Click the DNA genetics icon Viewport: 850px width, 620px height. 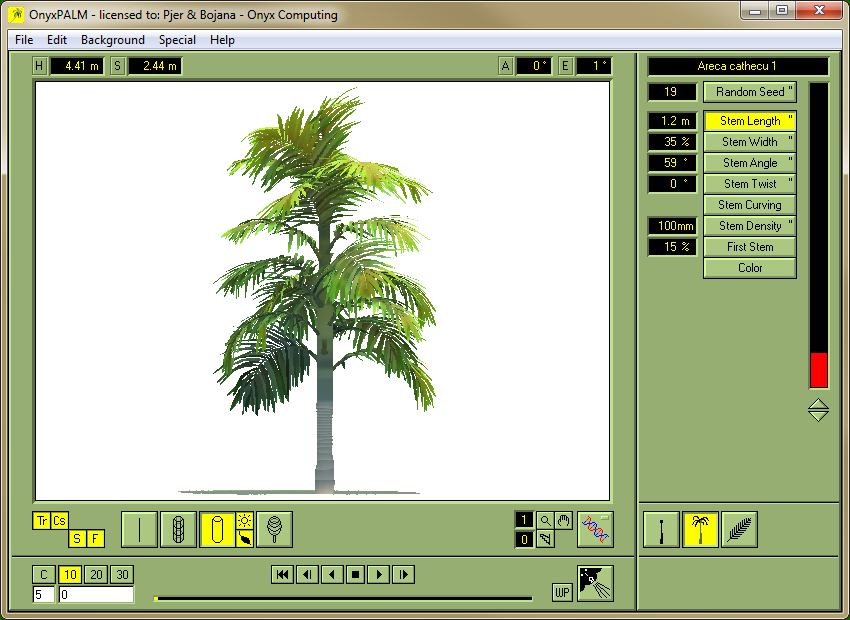(x=595, y=529)
